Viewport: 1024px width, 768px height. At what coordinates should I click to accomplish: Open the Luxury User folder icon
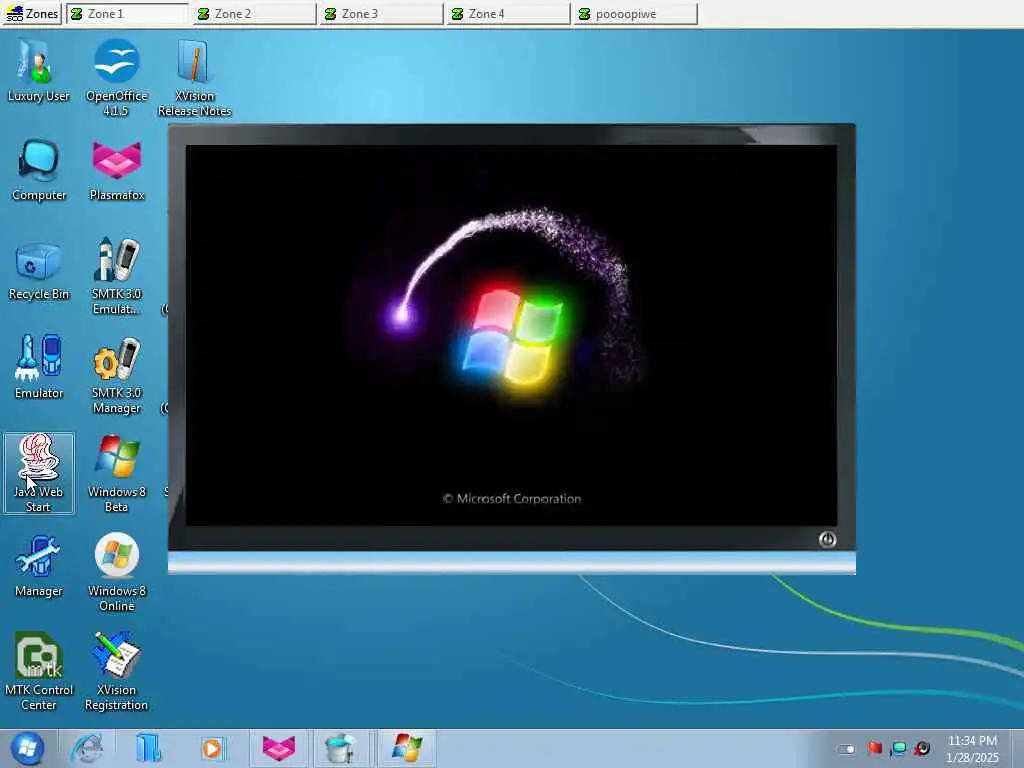(x=39, y=71)
